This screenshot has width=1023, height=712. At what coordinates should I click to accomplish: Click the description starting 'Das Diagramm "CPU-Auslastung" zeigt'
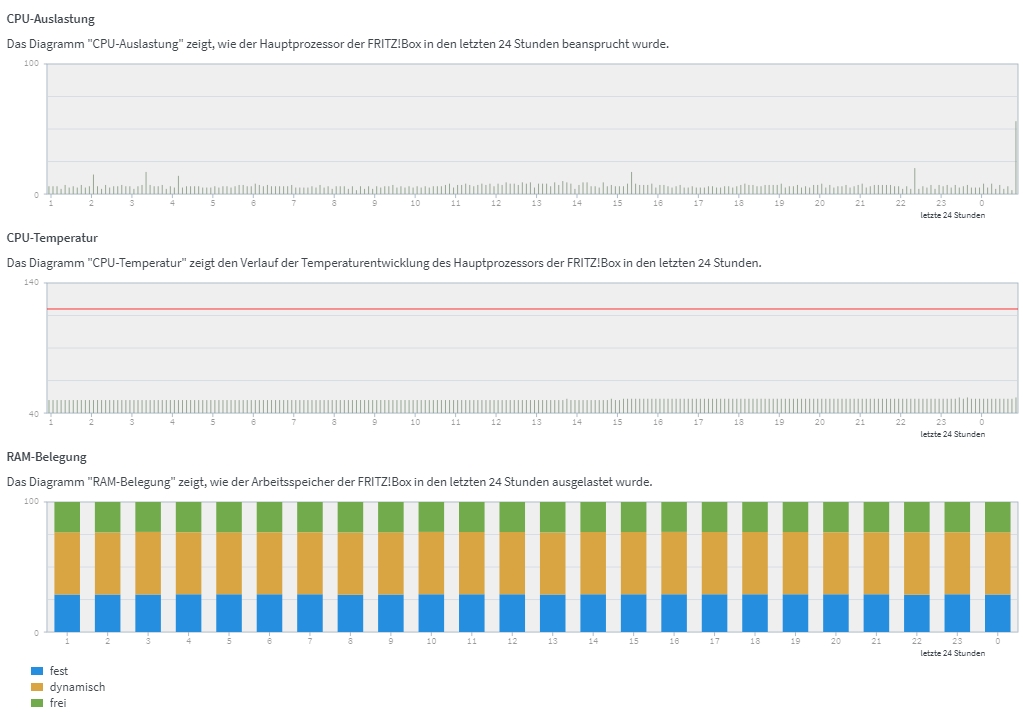pyautogui.click(x=338, y=44)
